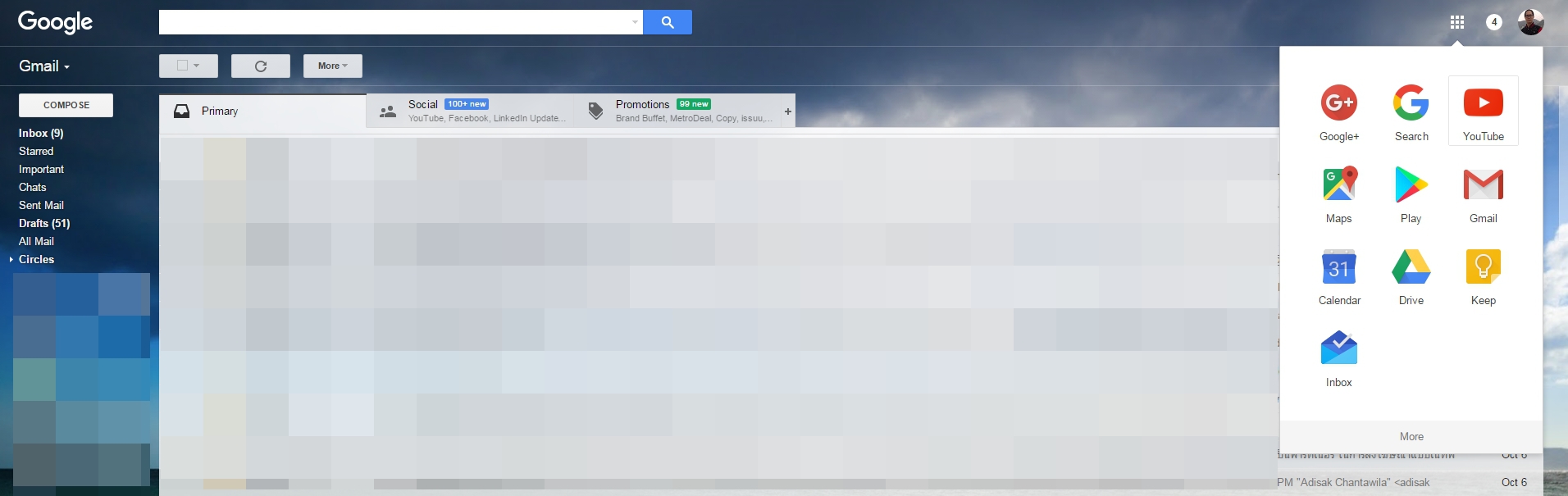The width and height of the screenshot is (1568, 496).
Task: Open the More actions dropdown
Action: [x=333, y=66]
